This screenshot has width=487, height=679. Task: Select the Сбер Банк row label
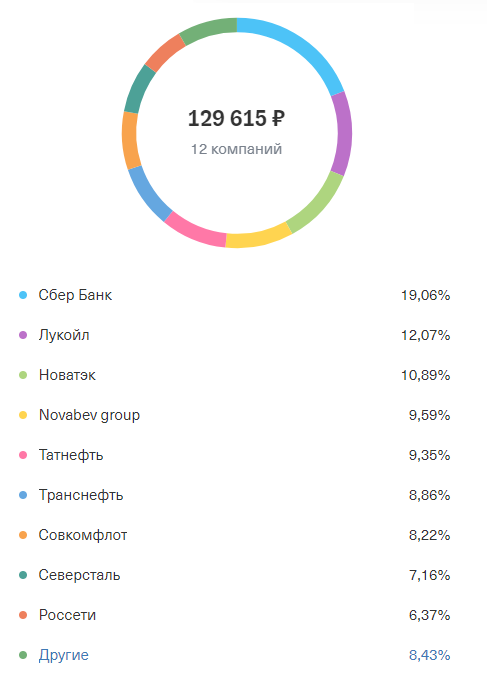tap(75, 295)
